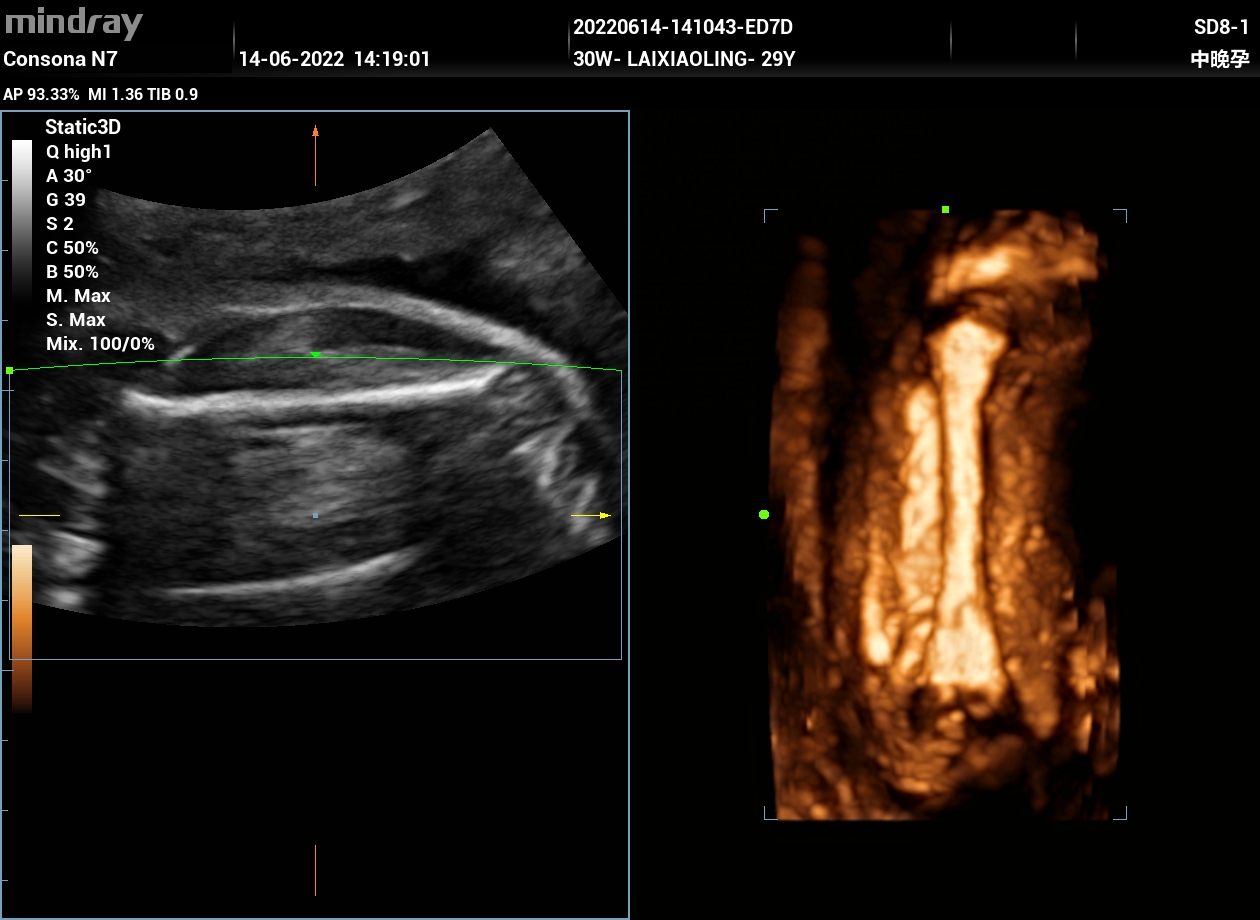Click the mindray logo
This screenshot has height=920, width=1260.
tap(74, 24)
